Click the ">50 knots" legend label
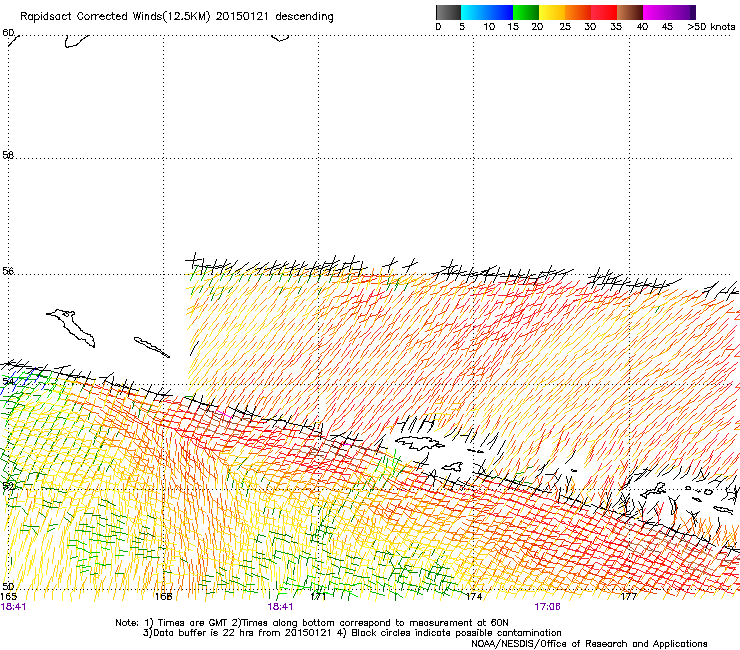Image resolution: width=740 pixels, height=650 pixels. click(x=711, y=27)
